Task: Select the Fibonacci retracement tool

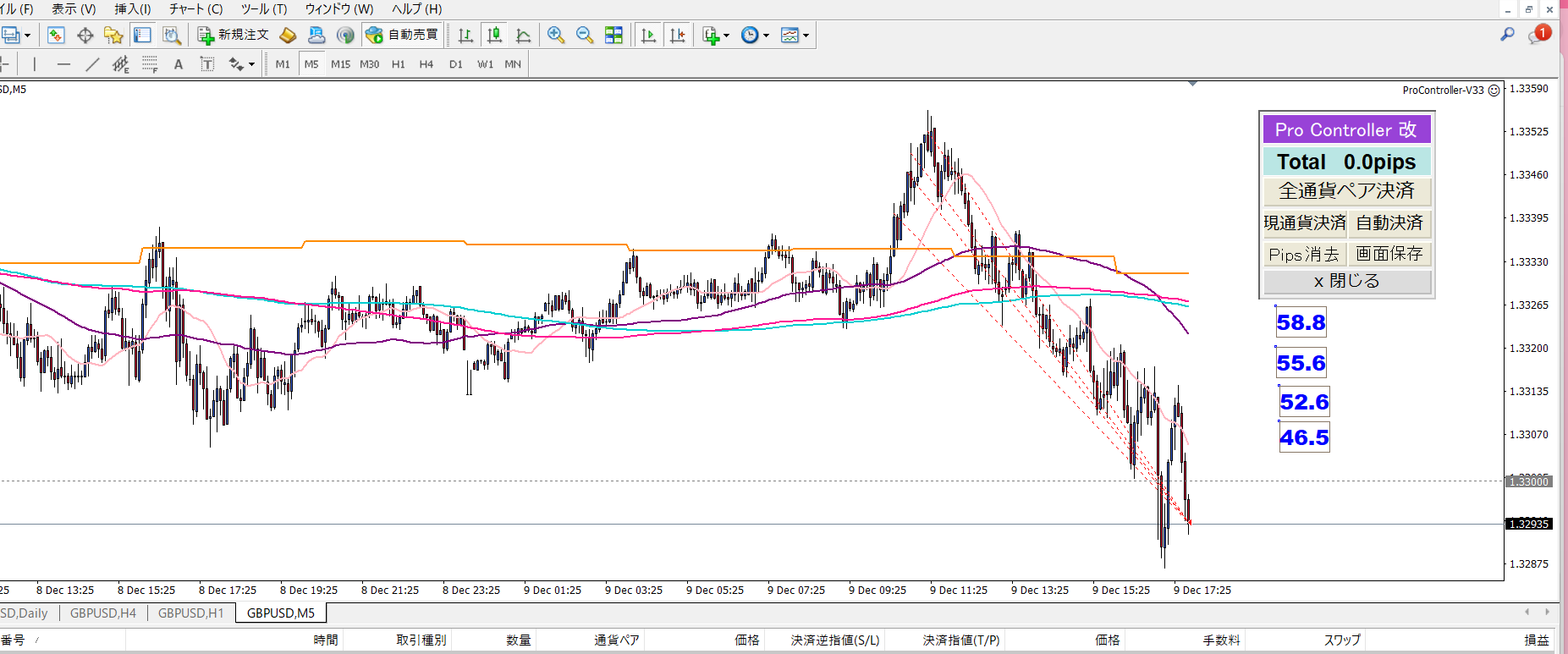Action: (150, 64)
